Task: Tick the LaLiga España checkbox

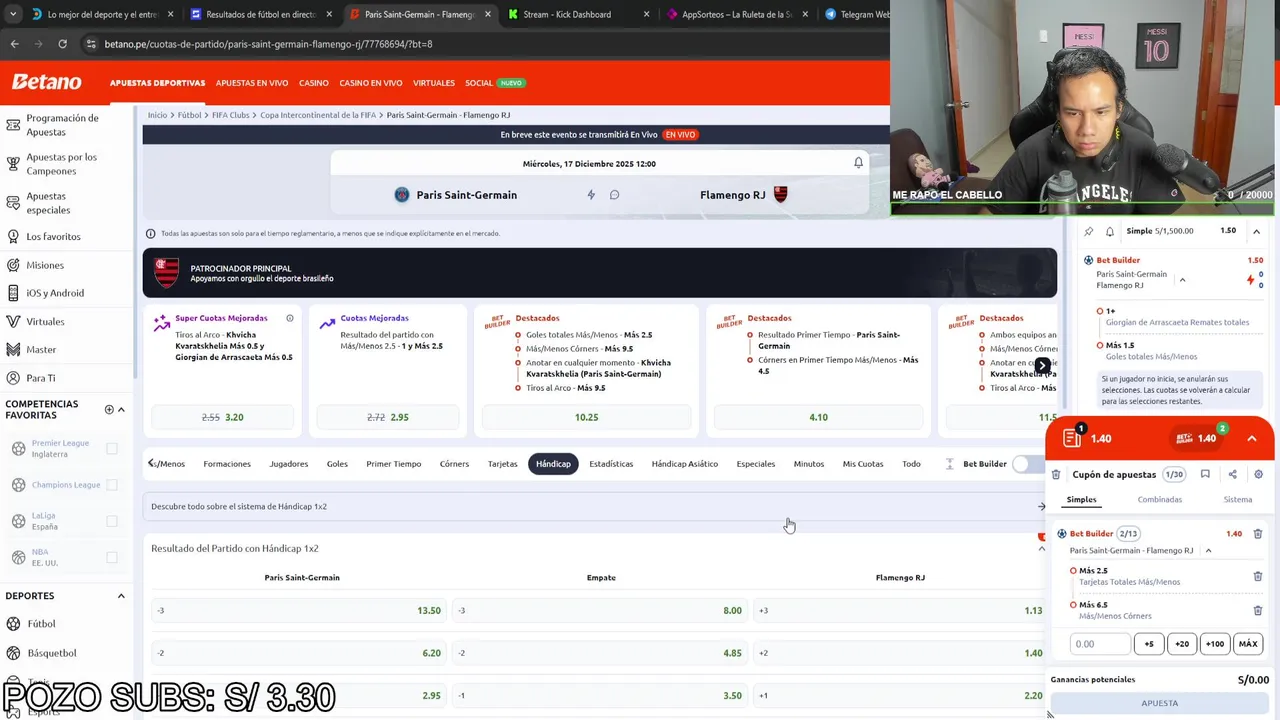Action: point(112,521)
